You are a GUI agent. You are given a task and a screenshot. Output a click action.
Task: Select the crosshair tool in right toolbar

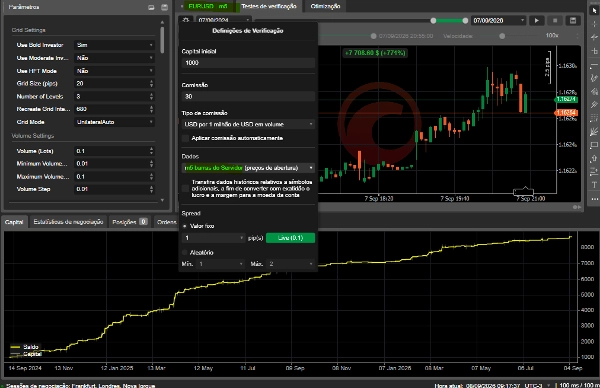[594, 24]
